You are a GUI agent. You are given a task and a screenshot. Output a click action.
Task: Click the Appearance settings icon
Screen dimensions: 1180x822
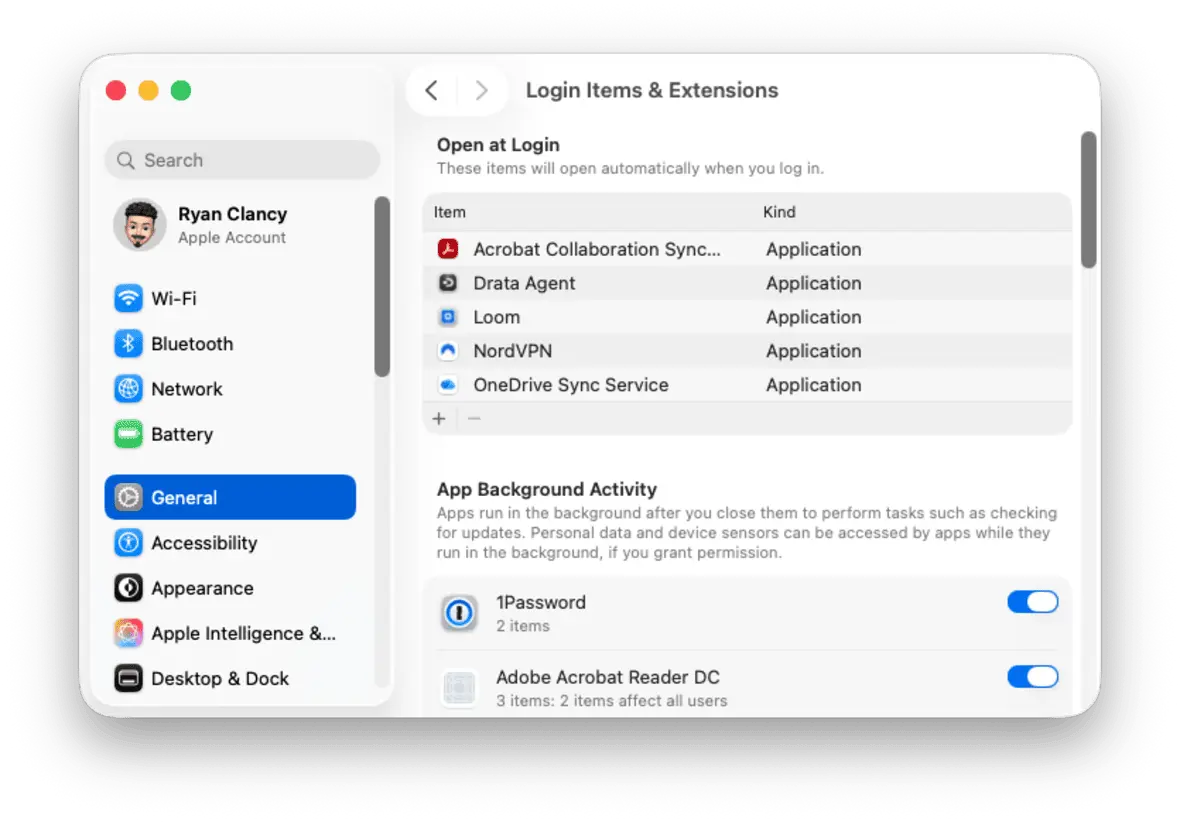(128, 588)
